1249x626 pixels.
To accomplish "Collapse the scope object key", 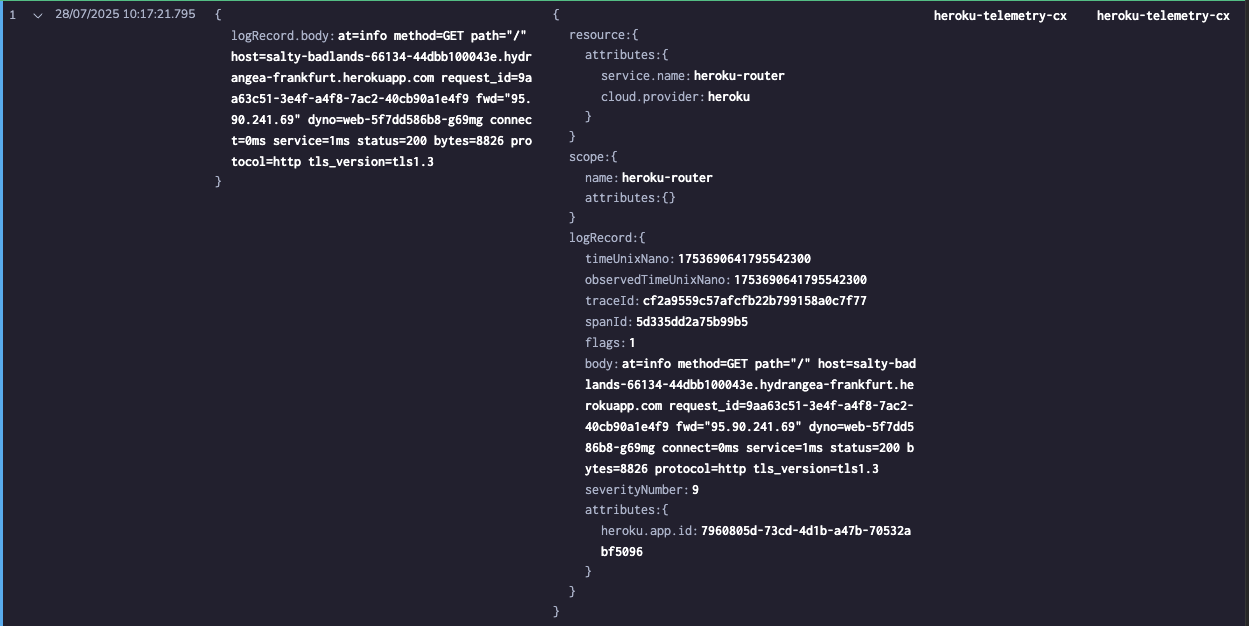I will pos(590,157).
